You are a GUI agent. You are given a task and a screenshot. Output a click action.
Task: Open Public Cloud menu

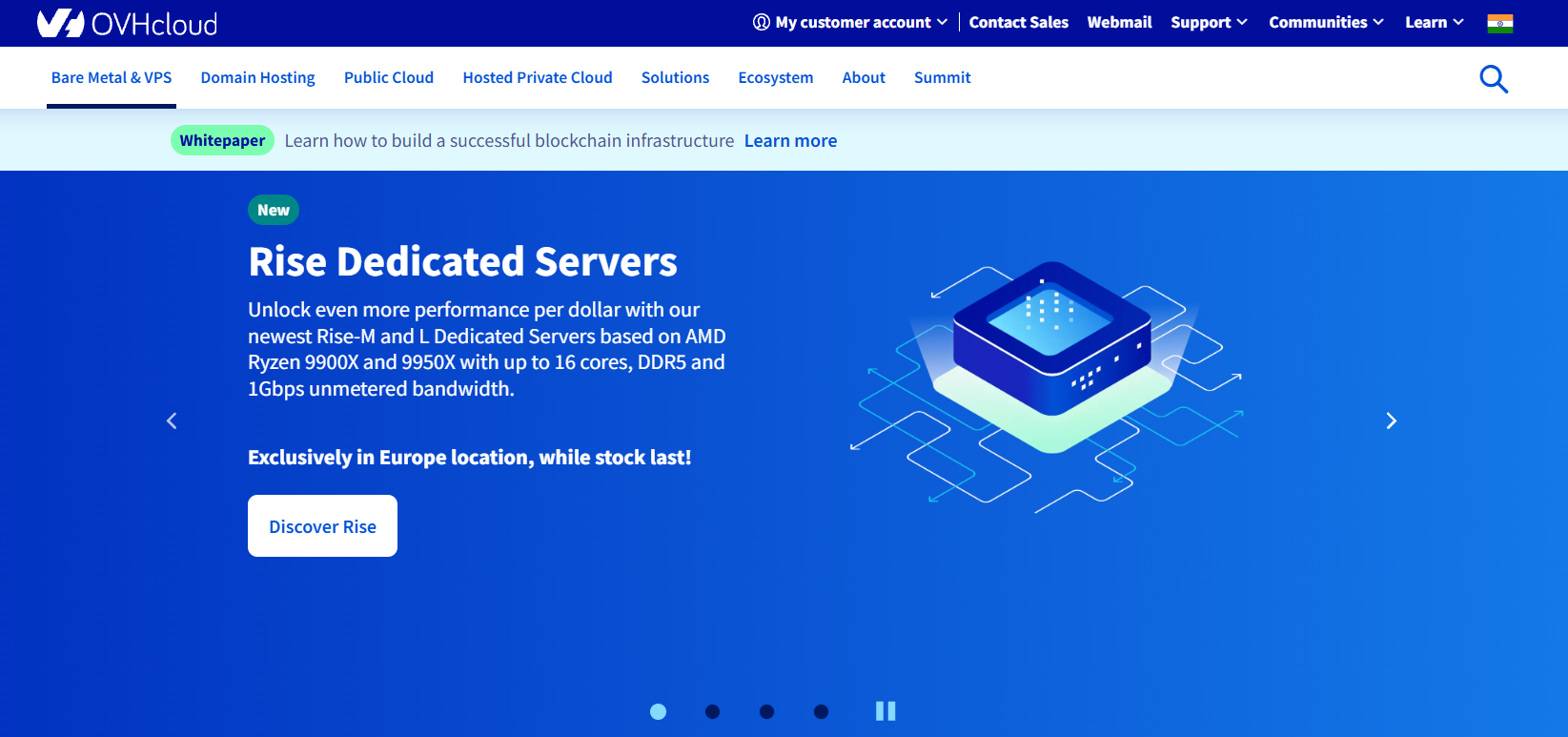[x=389, y=77]
